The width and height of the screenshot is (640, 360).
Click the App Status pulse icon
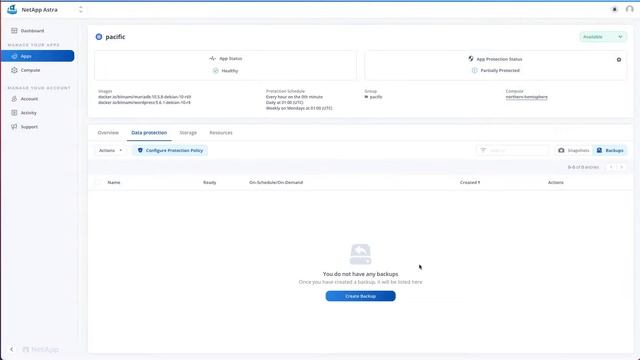click(212, 58)
